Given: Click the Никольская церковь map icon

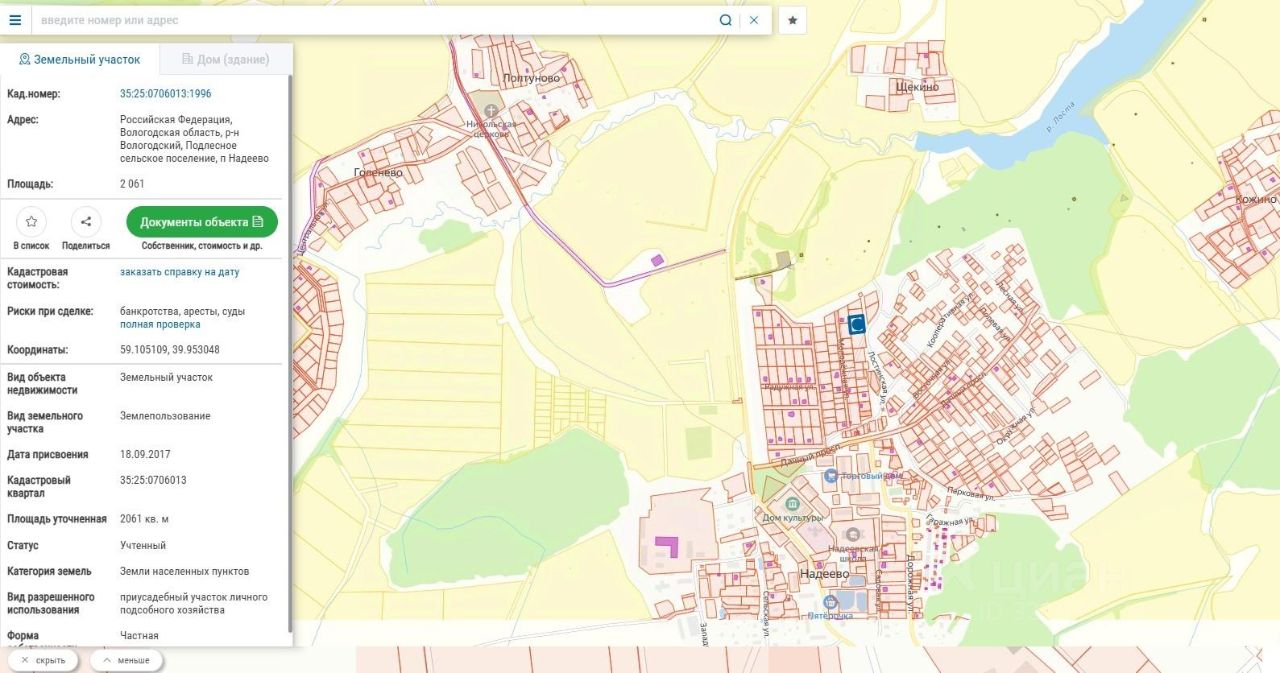Looking at the screenshot, I should click(491, 110).
